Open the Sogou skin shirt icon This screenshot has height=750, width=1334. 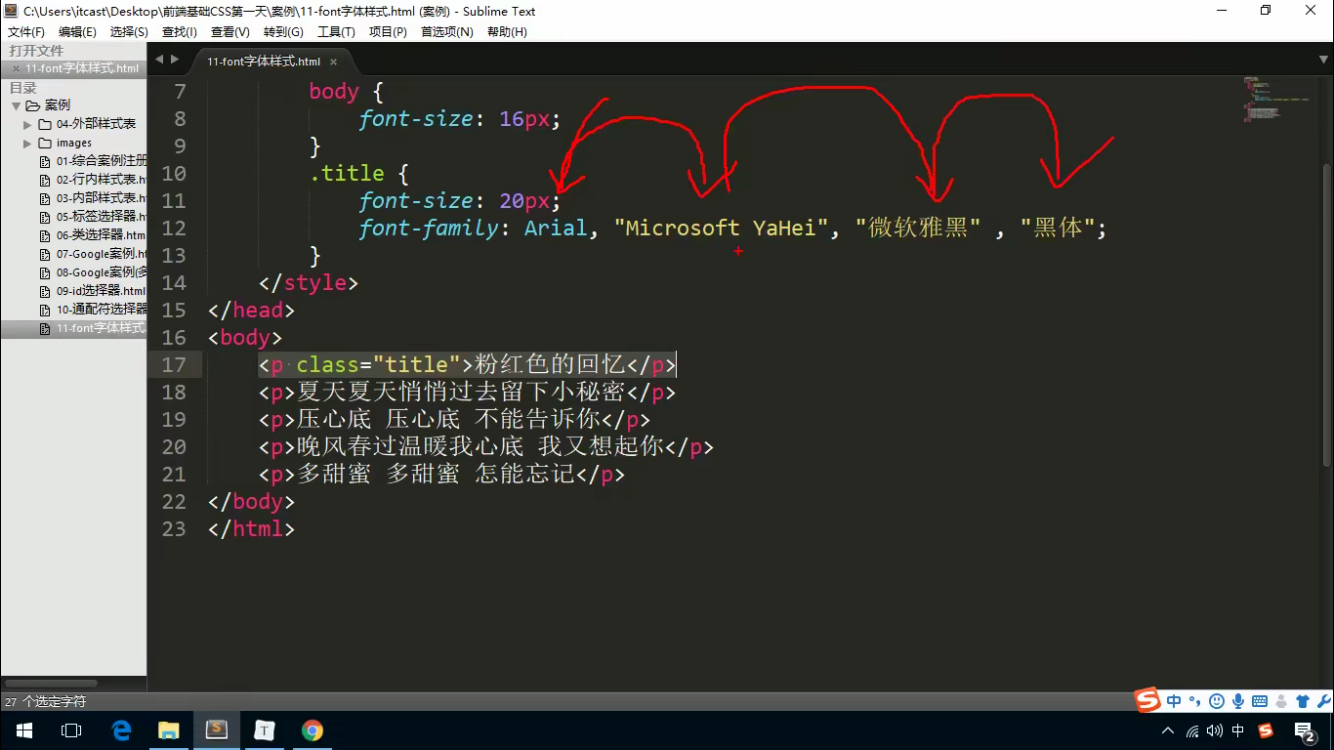(x=1302, y=702)
